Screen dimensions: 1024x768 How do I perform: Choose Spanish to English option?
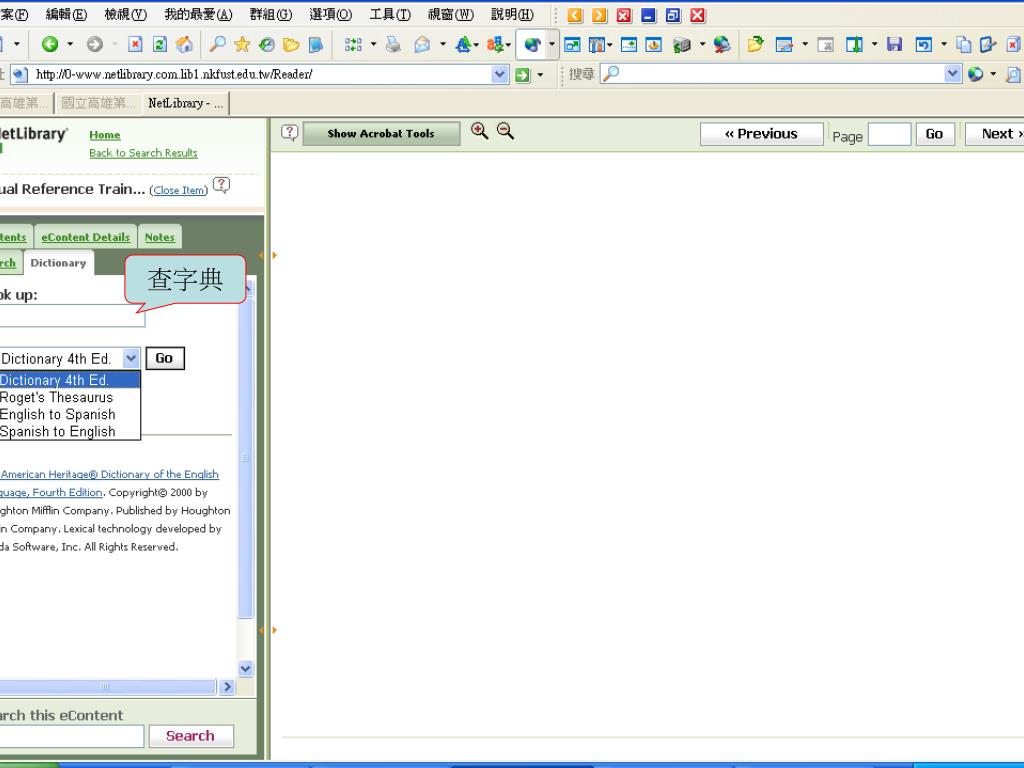(x=69, y=431)
